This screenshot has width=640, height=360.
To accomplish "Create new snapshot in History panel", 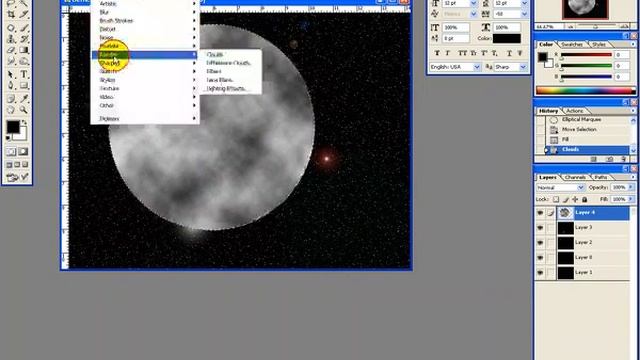I will pyautogui.click(x=609, y=159).
